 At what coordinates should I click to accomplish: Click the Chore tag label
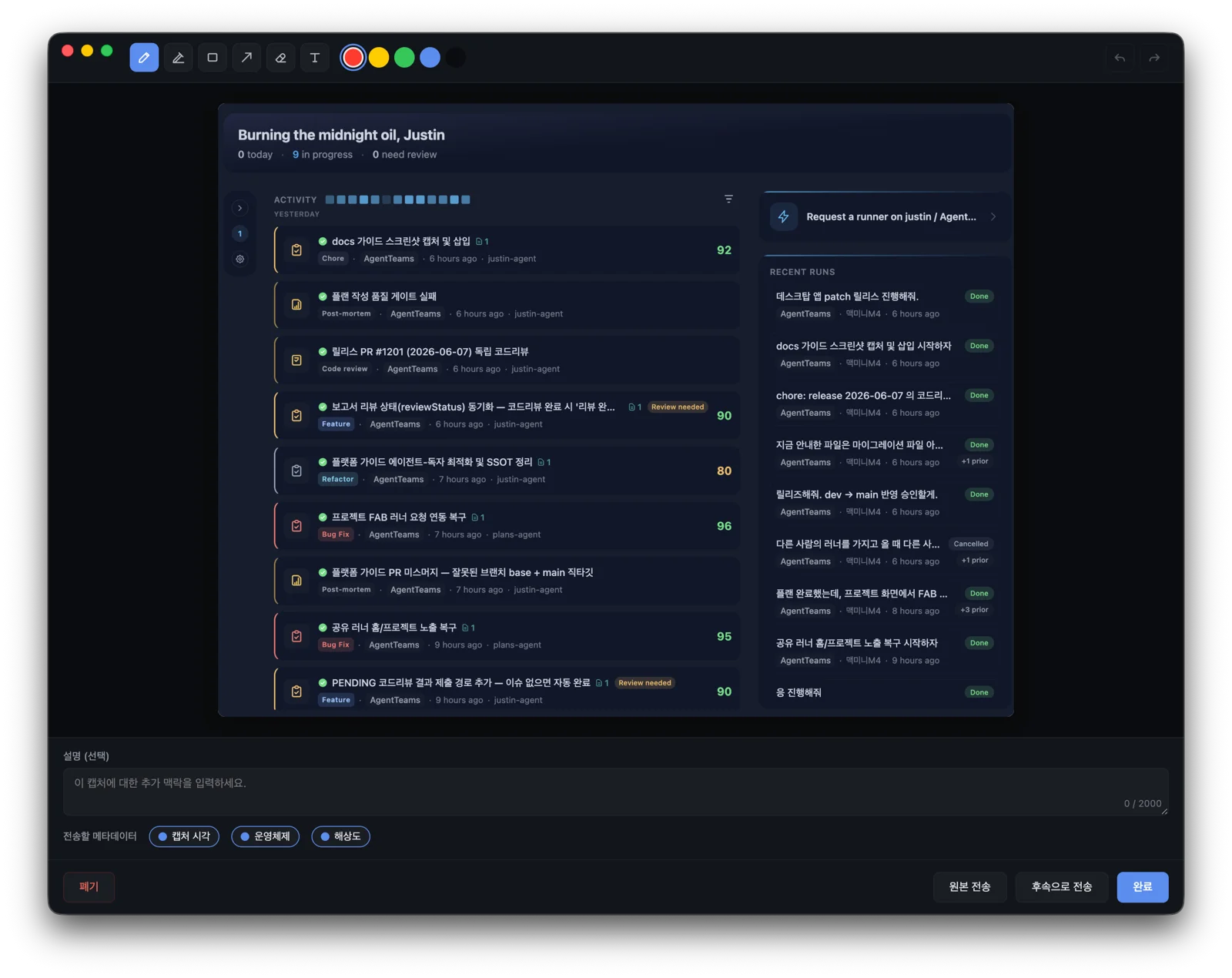[333, 259]
